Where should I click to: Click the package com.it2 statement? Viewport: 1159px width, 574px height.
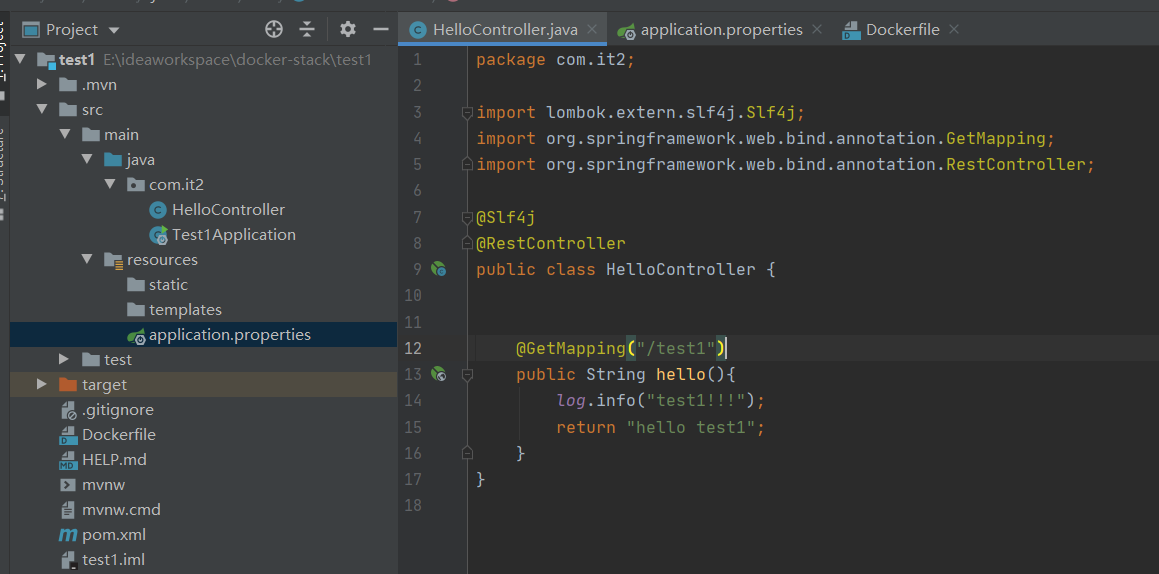coord(555,60)
